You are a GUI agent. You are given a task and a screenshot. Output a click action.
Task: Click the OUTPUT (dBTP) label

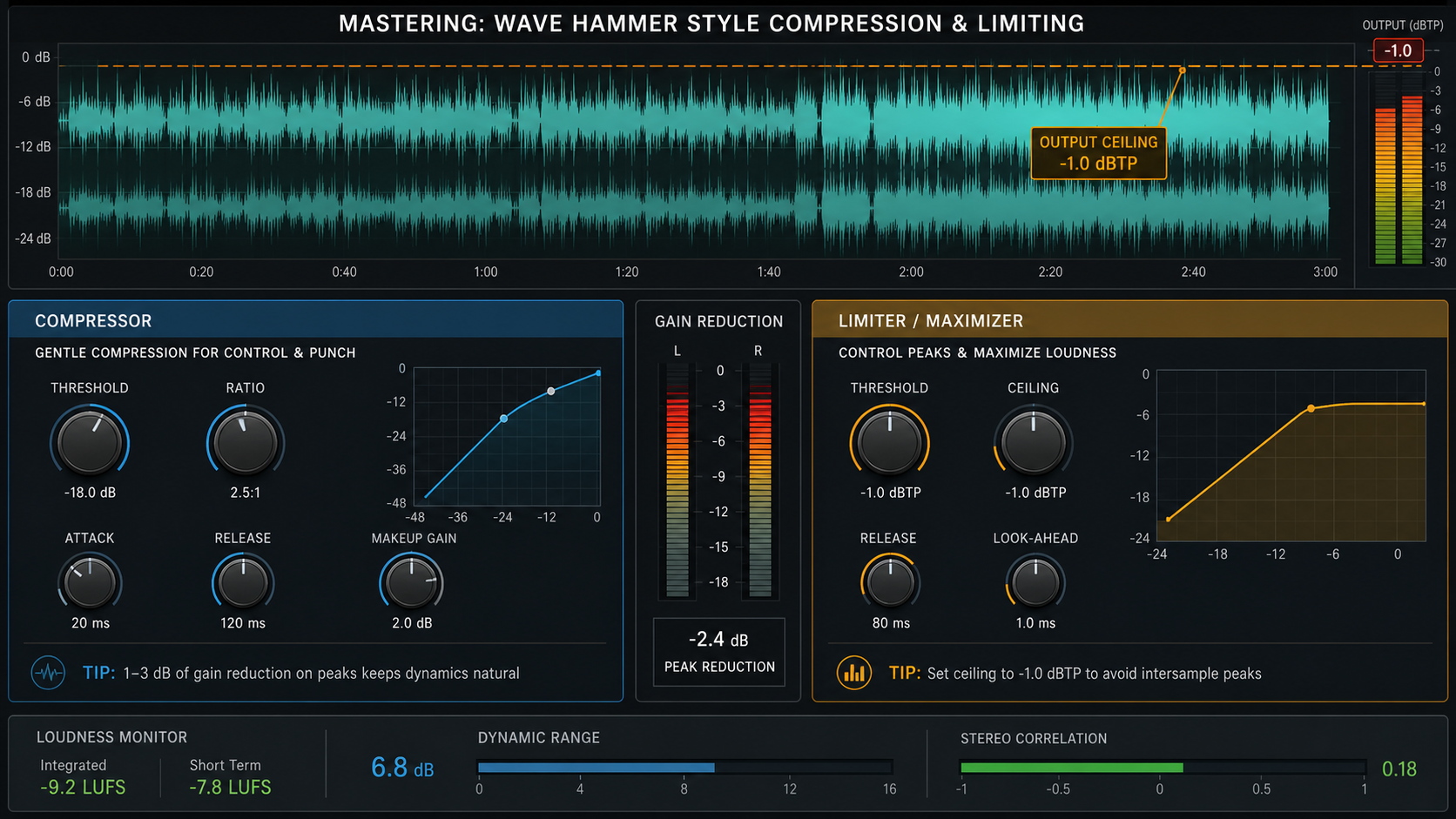[x=1402, y=25]
